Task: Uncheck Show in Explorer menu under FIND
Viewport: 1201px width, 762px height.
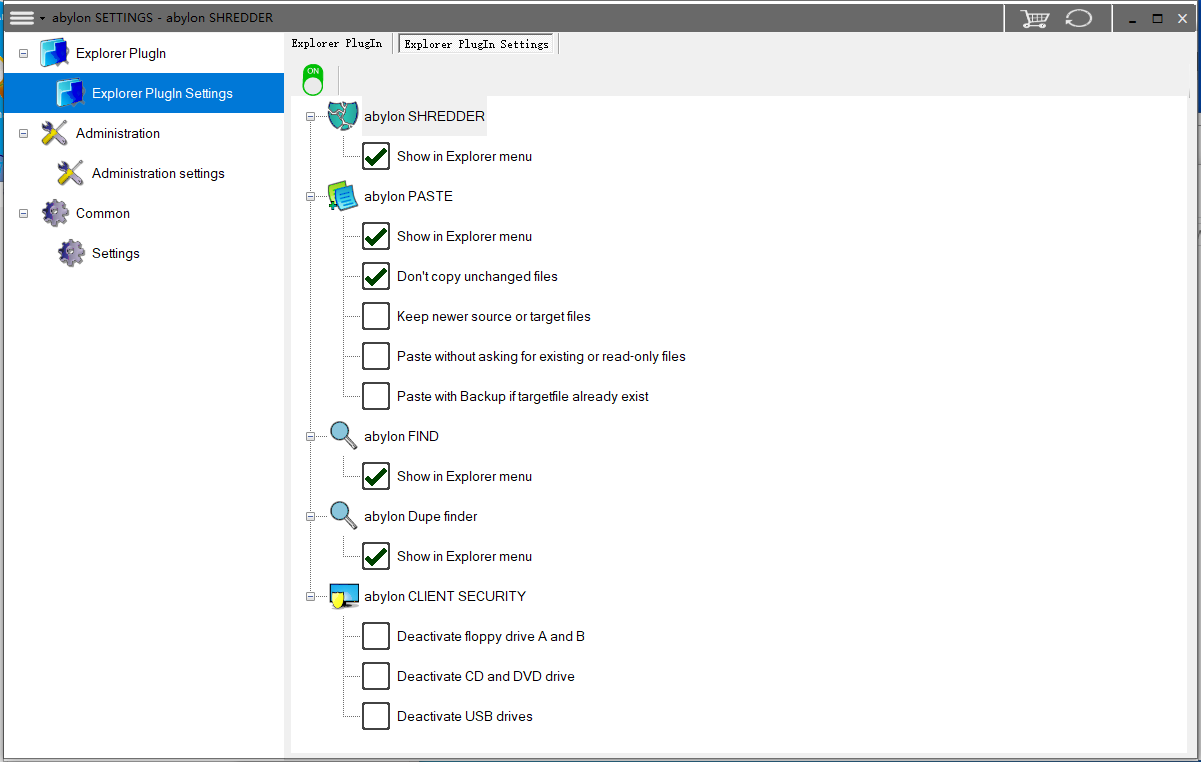Action: pos(376,476)
